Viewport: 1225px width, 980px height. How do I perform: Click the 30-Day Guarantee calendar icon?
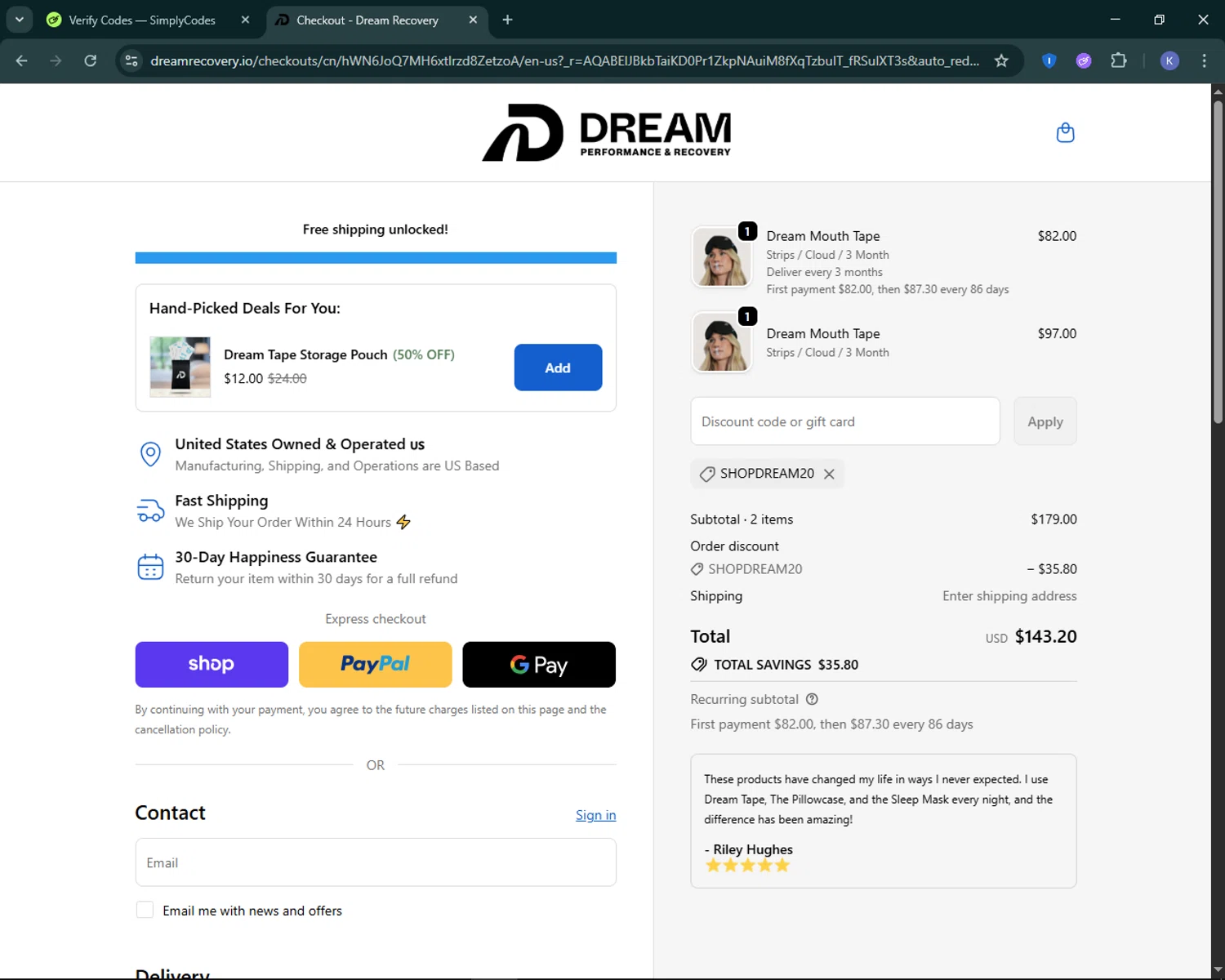[150, 567]
